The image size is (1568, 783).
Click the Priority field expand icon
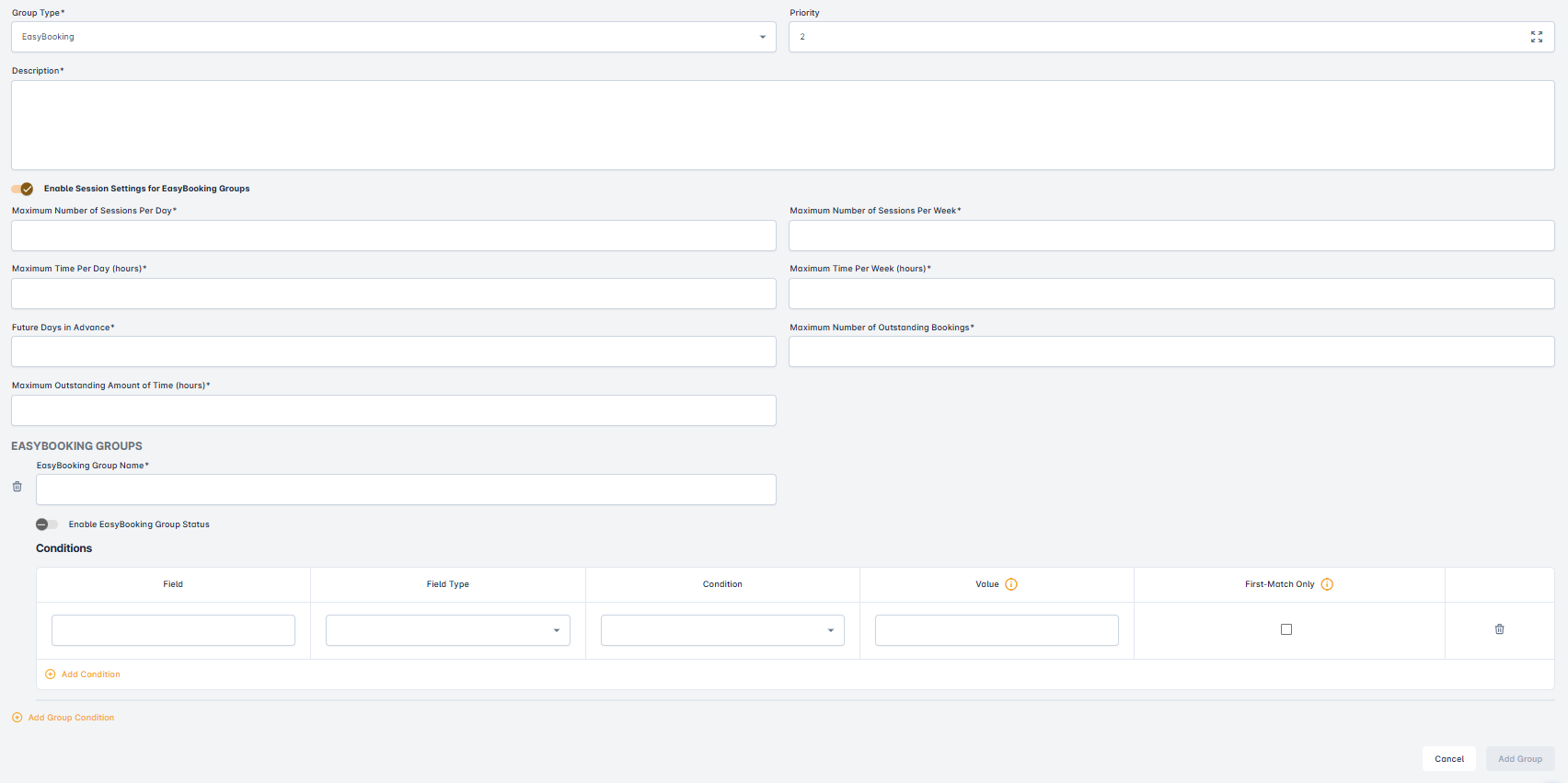[1536, 37]
